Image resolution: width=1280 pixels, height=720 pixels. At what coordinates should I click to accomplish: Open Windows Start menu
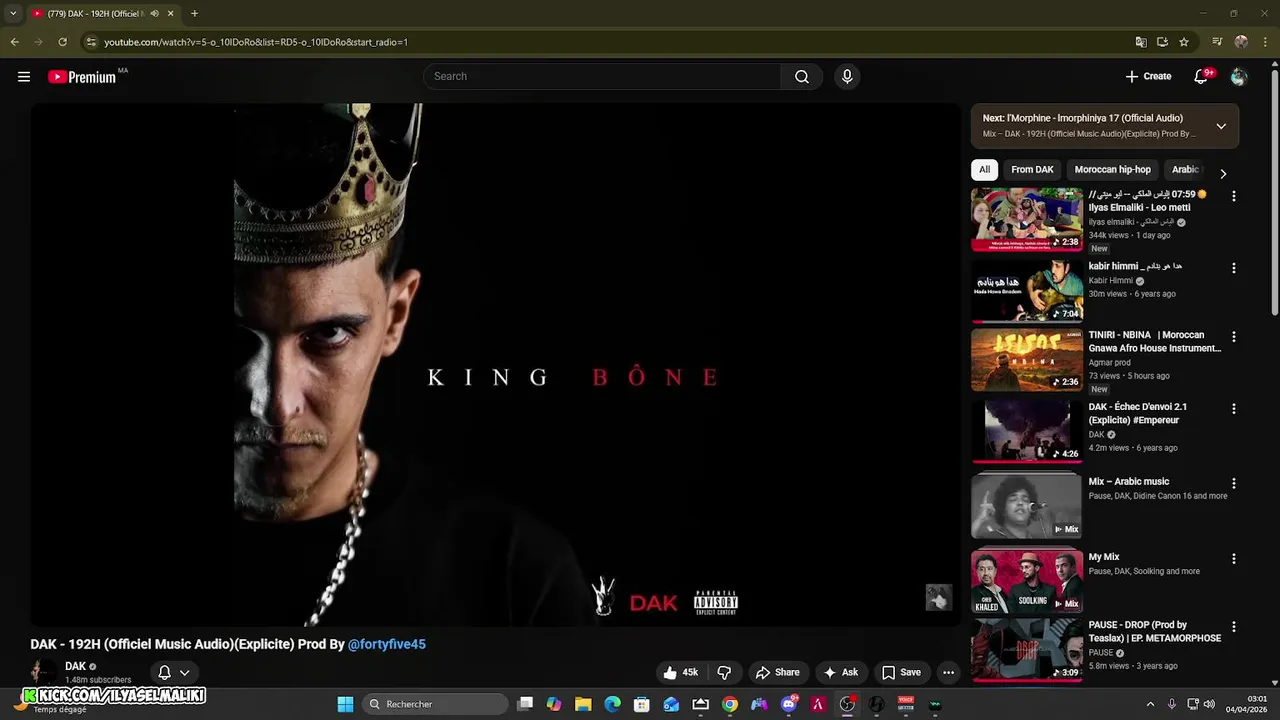tap(345, 704)
